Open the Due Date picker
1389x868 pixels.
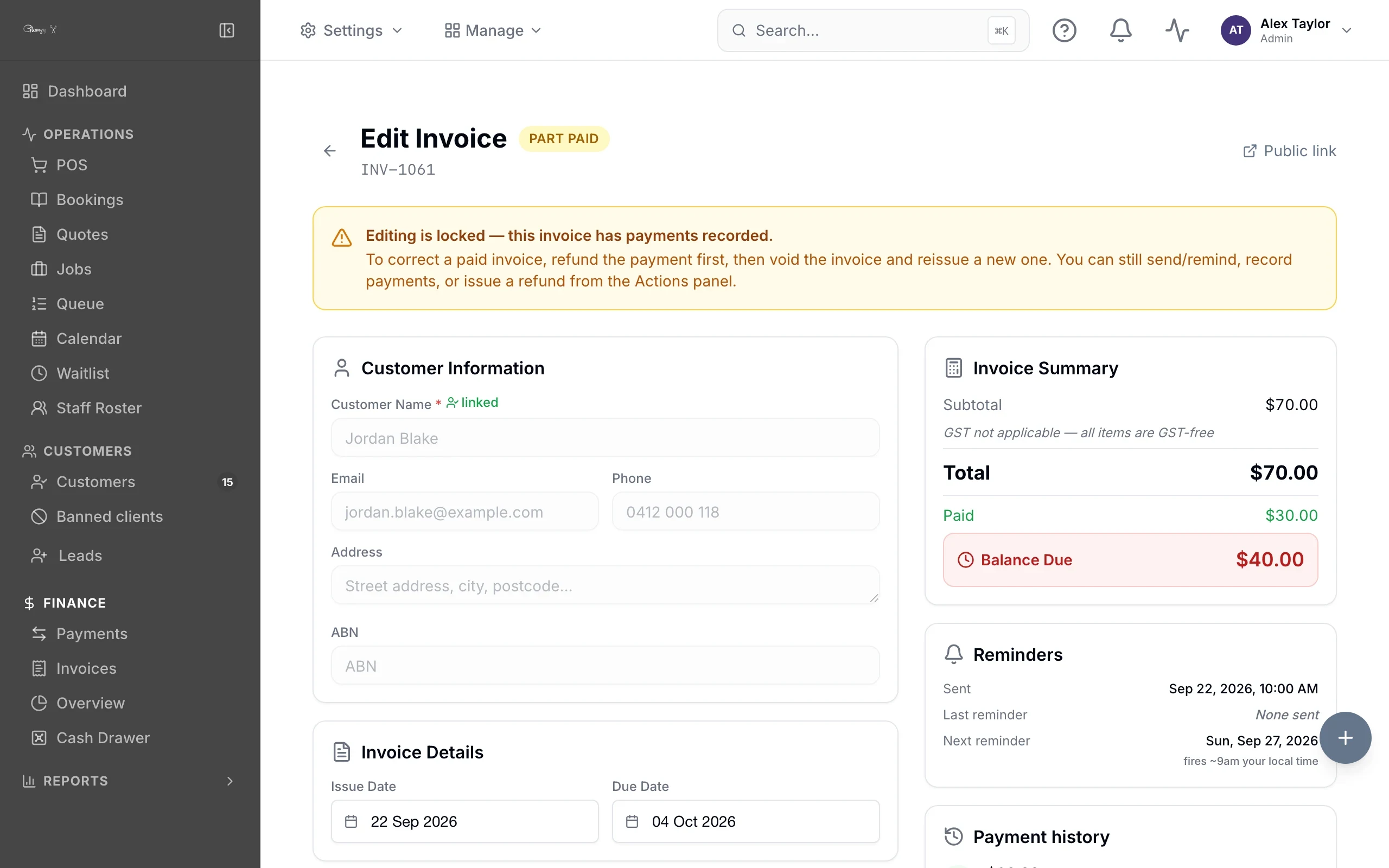pos(746,821)
